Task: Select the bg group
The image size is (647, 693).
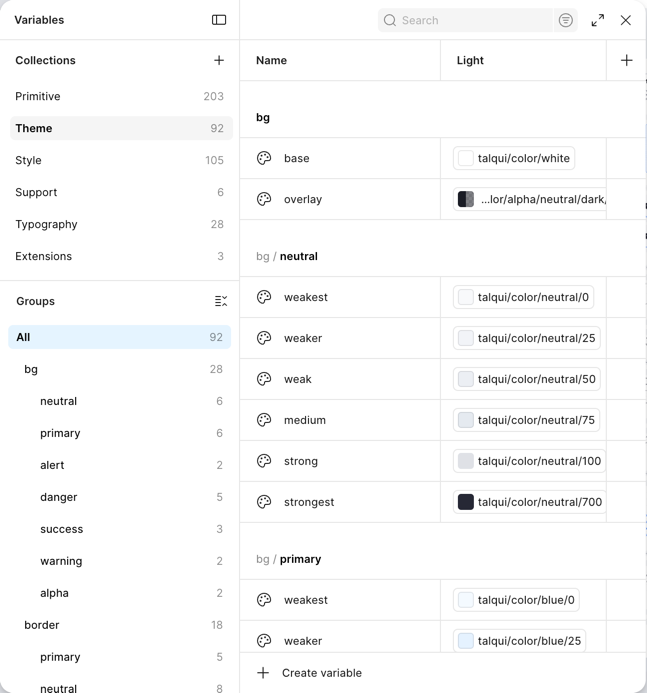Action: point(119,369)
